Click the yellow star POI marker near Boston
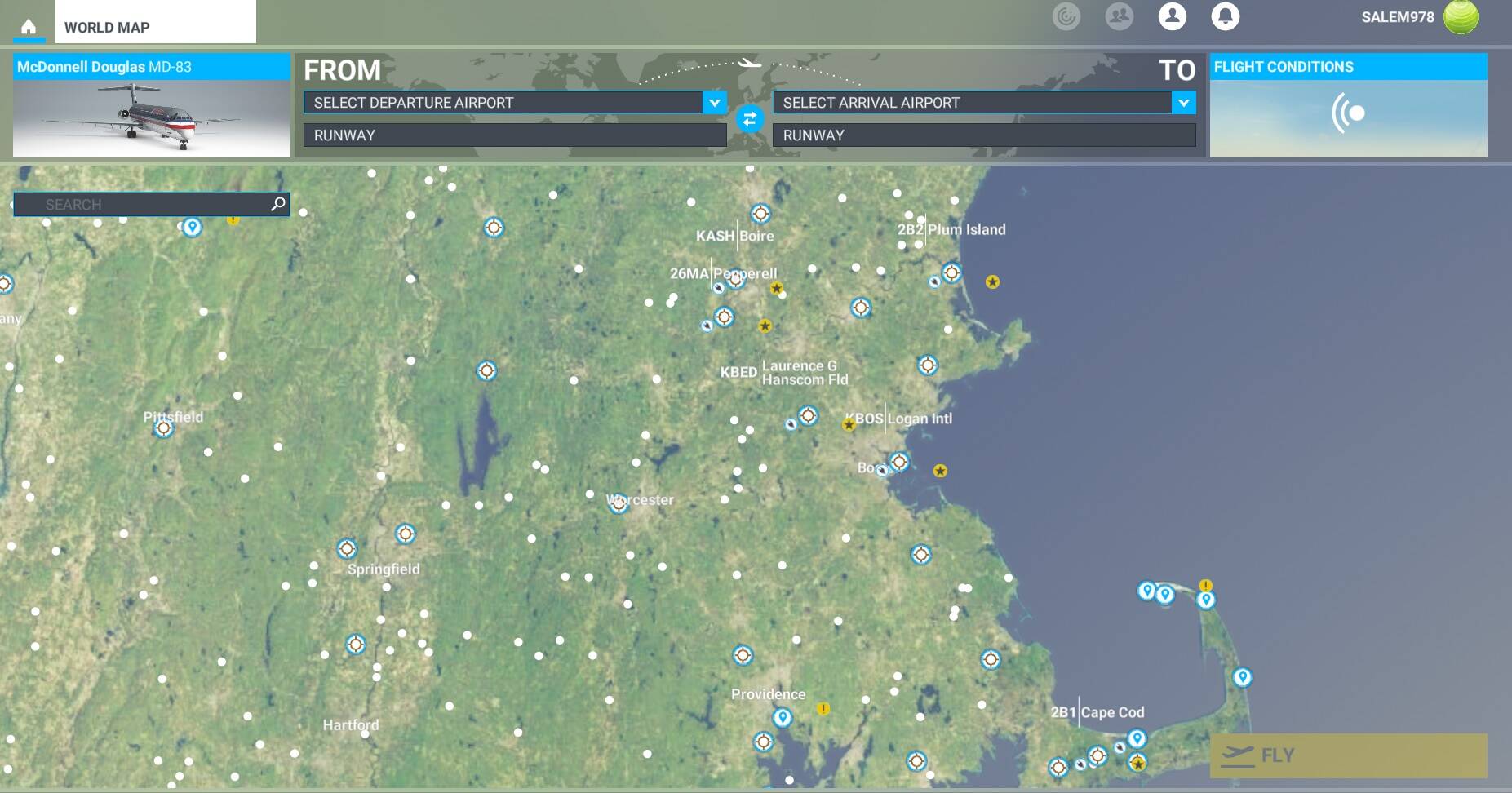 (941, 470)
